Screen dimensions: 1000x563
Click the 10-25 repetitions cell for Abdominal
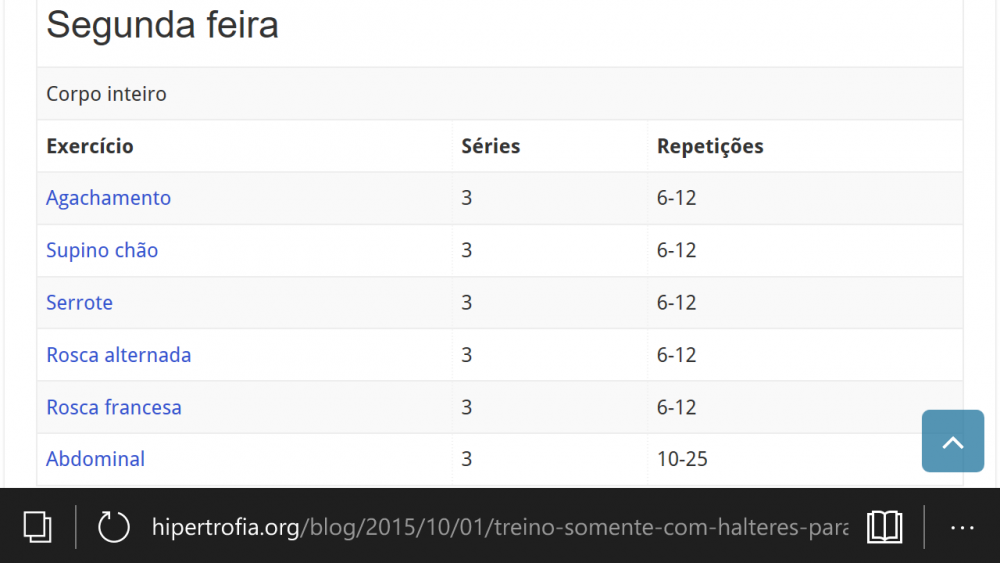(682, 459)
